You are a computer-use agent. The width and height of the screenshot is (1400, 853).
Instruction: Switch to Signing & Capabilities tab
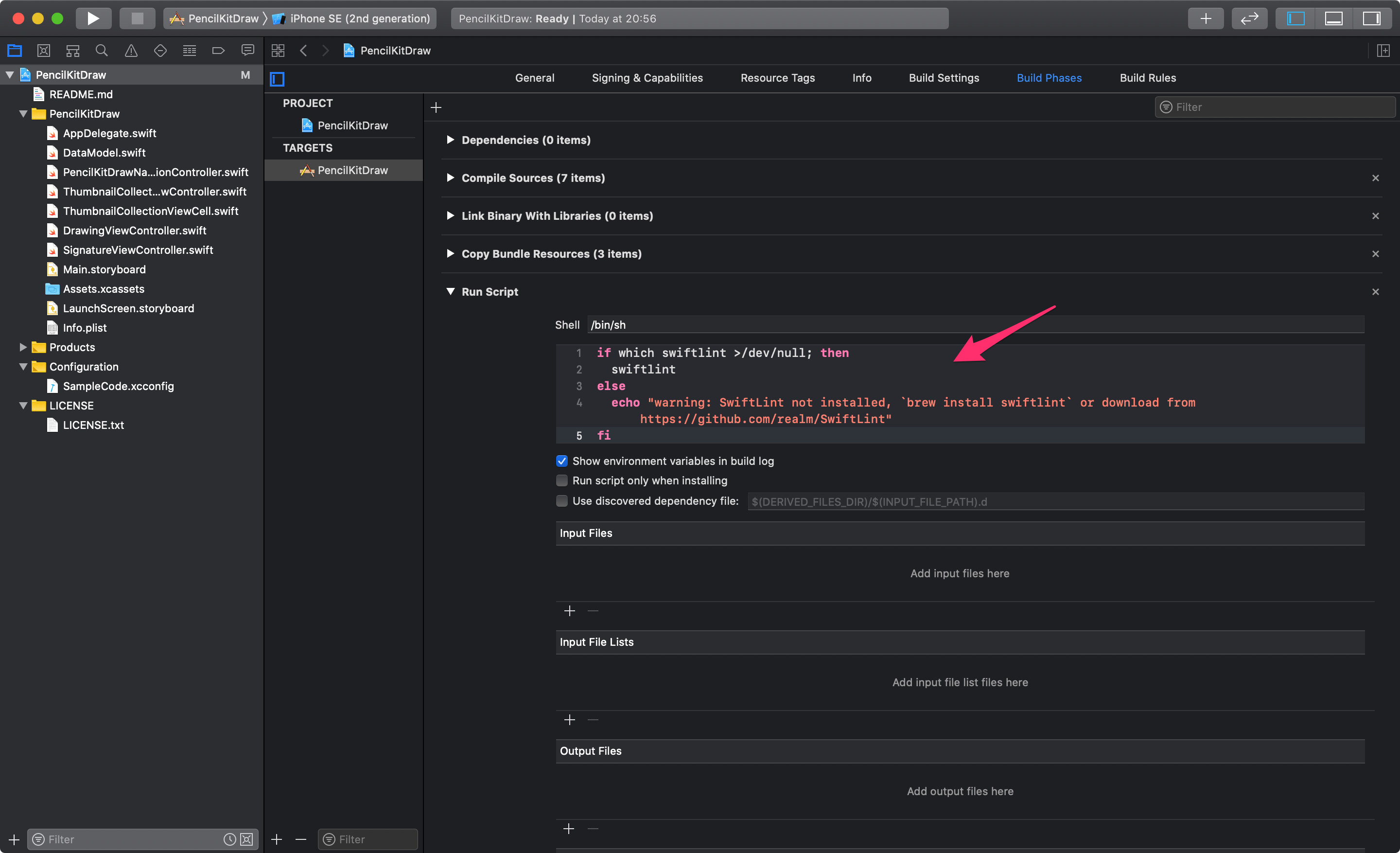coord(647,78)
